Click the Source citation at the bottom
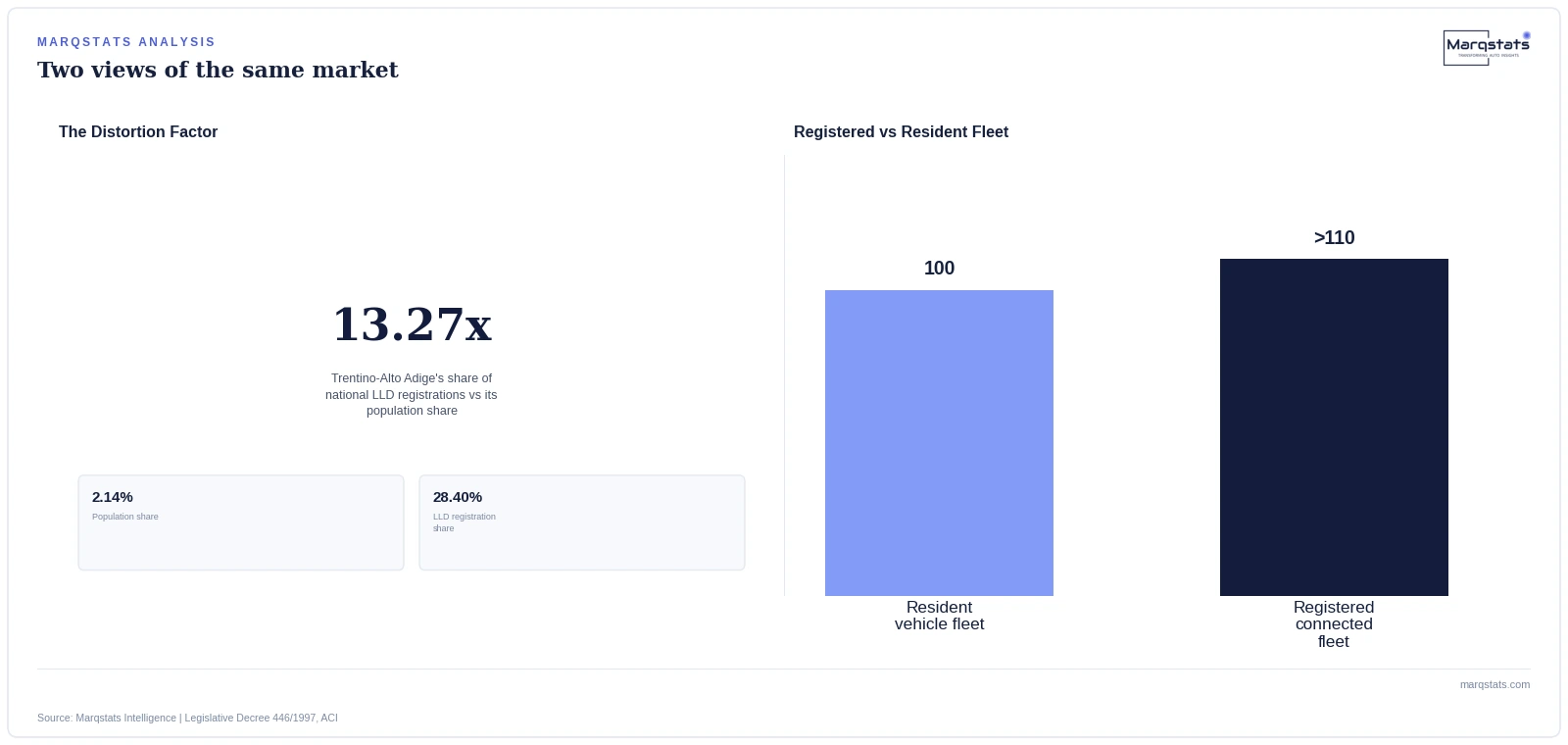Image resolution: width=1568 pixels, height=745 pixels. click(187, 718)
